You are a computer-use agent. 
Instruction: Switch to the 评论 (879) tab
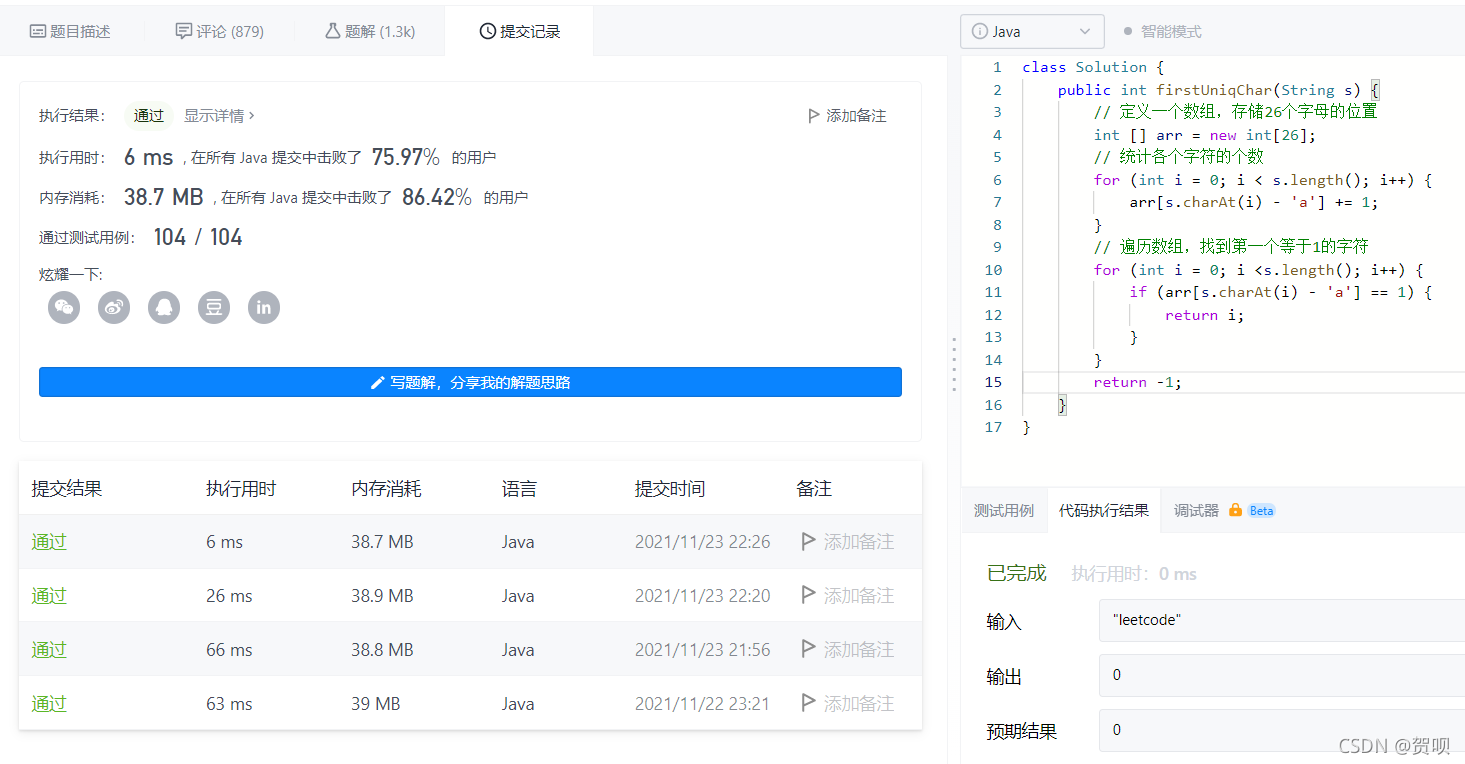219,32
